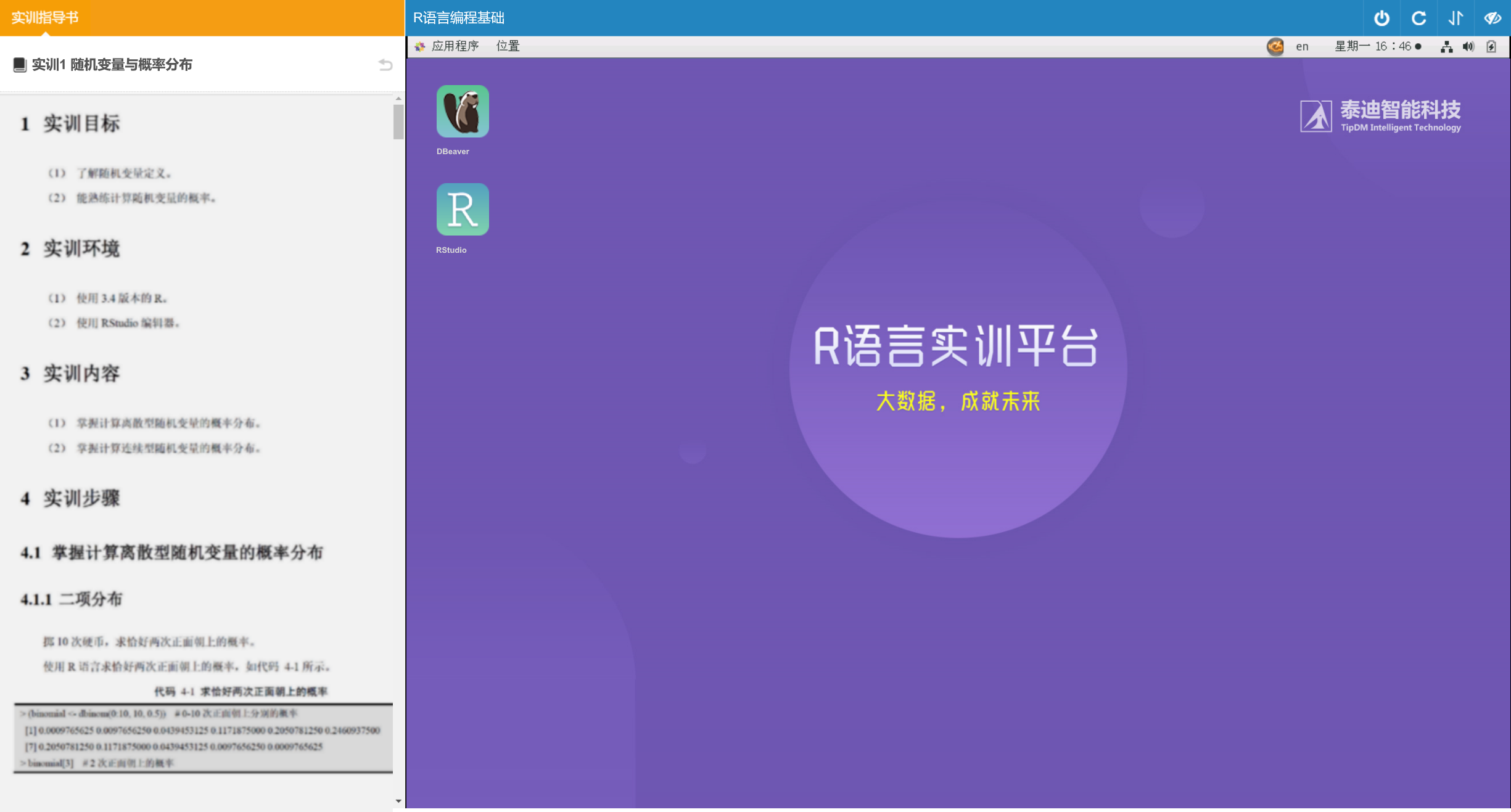The width and height of the screenshot is (1511, 812).
Task: Click the power icon in top bar
Action: [1381, 18]
